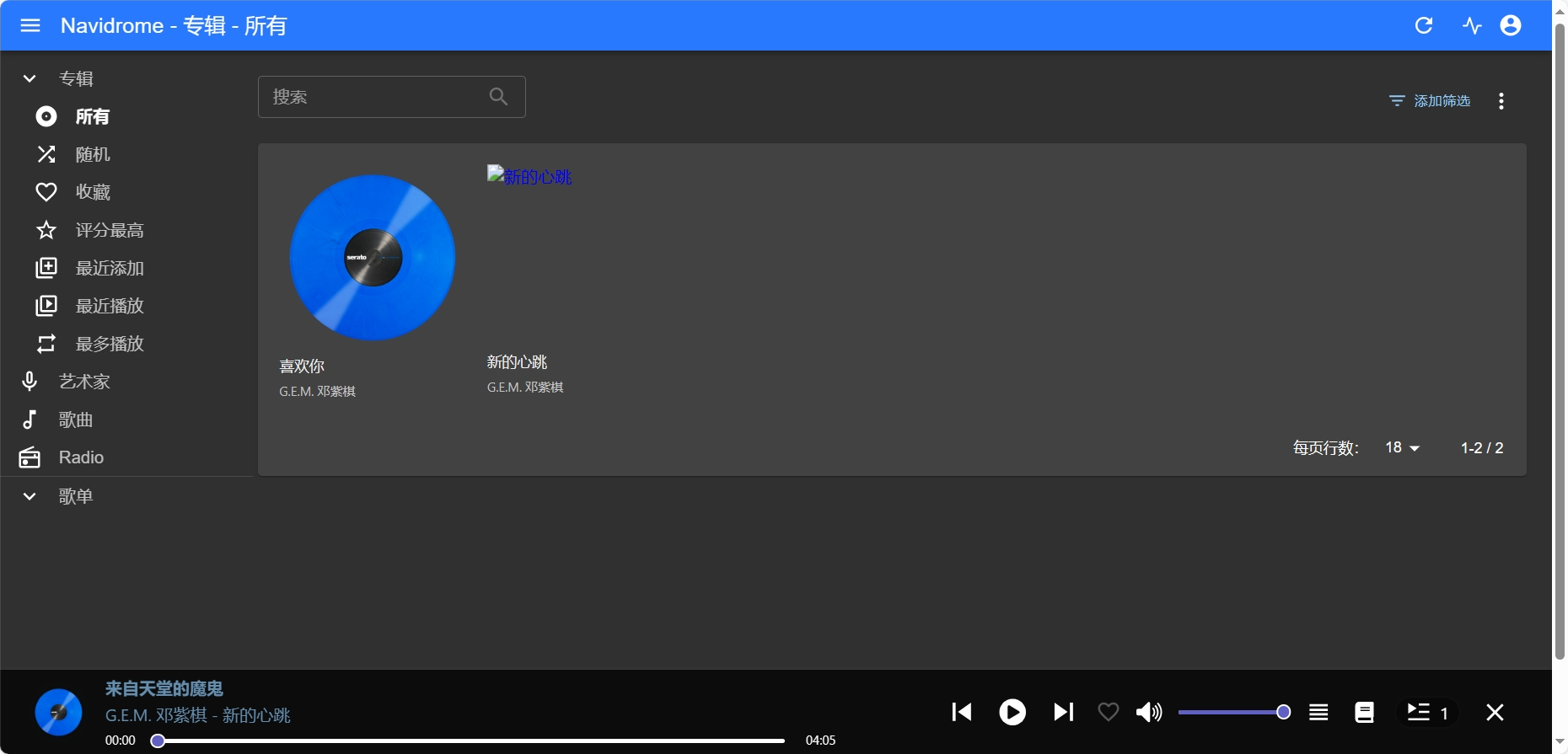Collapse the 专辑 section chevron
The width and height of the screenshot is (1568, 754).
(30, 78)
